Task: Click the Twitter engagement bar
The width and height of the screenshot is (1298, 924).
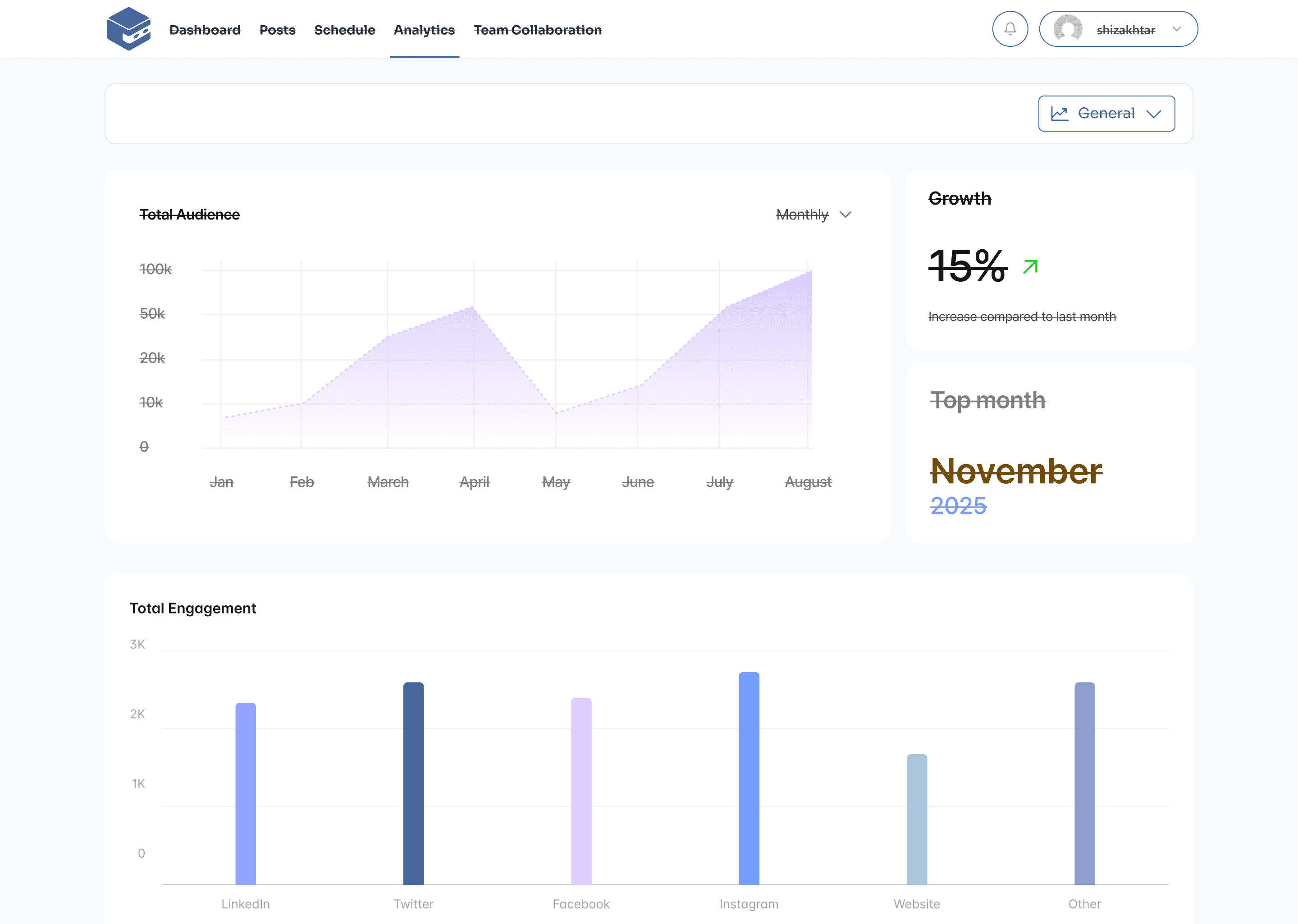Action: point(413,782)
